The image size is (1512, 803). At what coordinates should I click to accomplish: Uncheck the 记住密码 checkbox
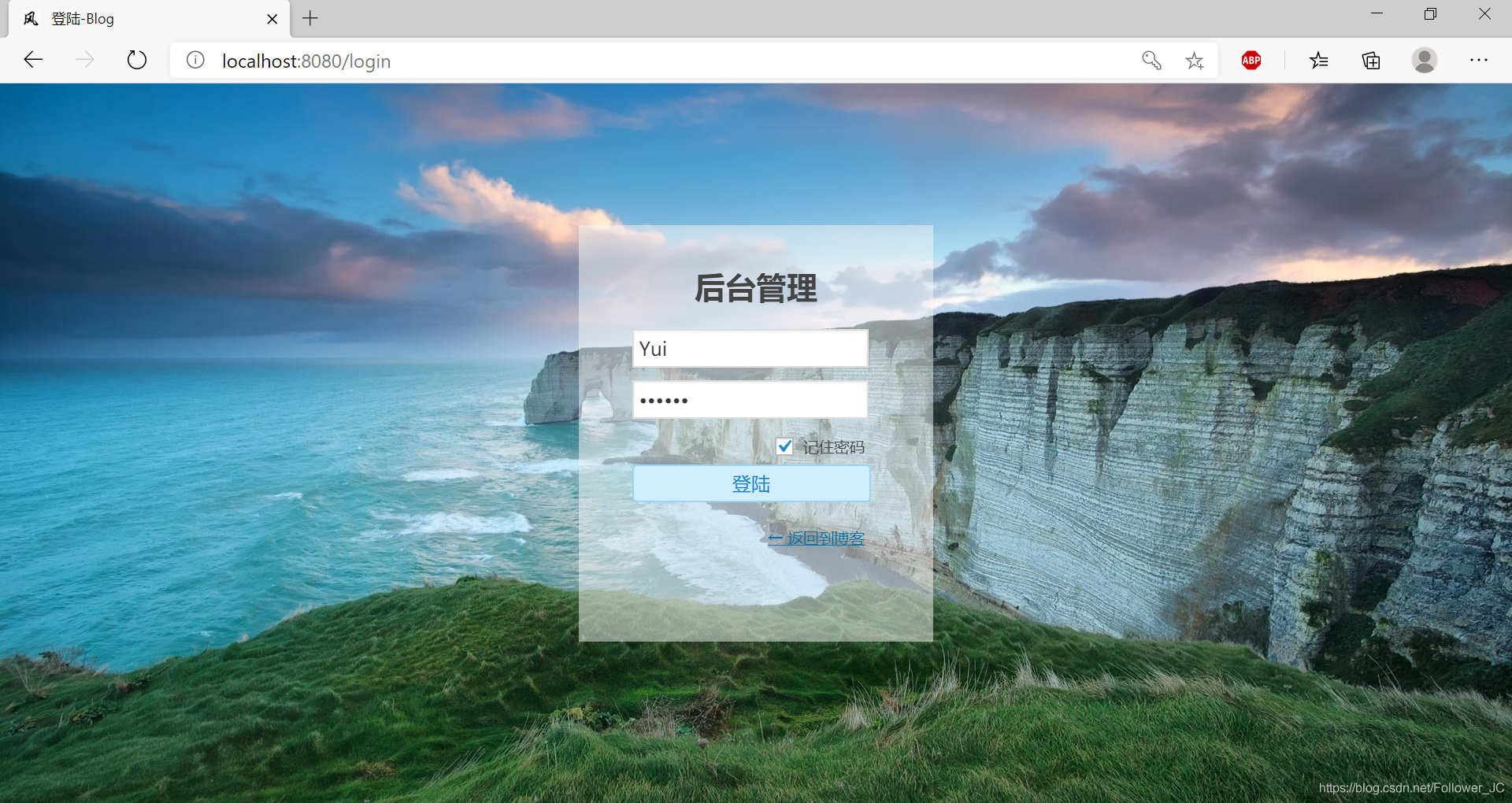tap(784, 446)
